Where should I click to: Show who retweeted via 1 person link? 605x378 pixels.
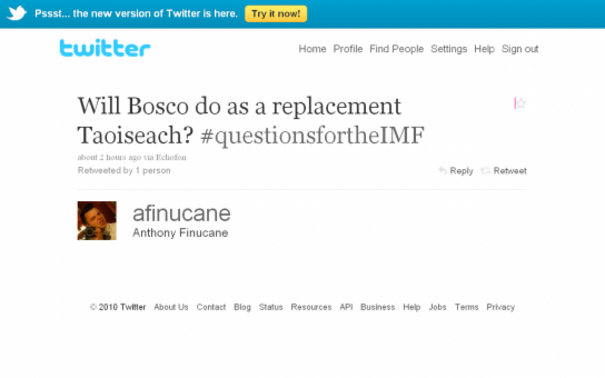point(153,170)
